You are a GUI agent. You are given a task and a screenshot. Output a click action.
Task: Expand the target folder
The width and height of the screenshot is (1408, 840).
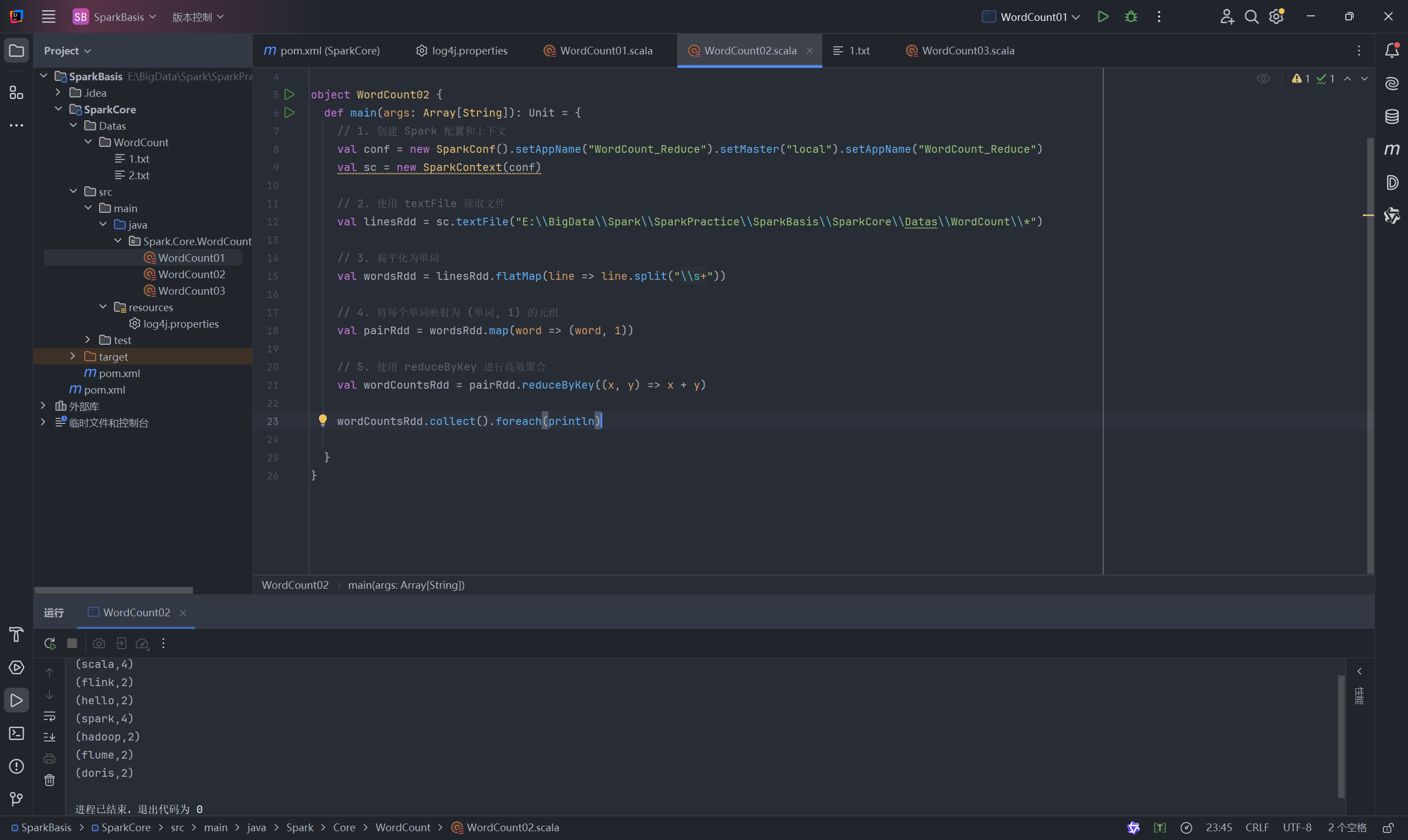(73, 356)
